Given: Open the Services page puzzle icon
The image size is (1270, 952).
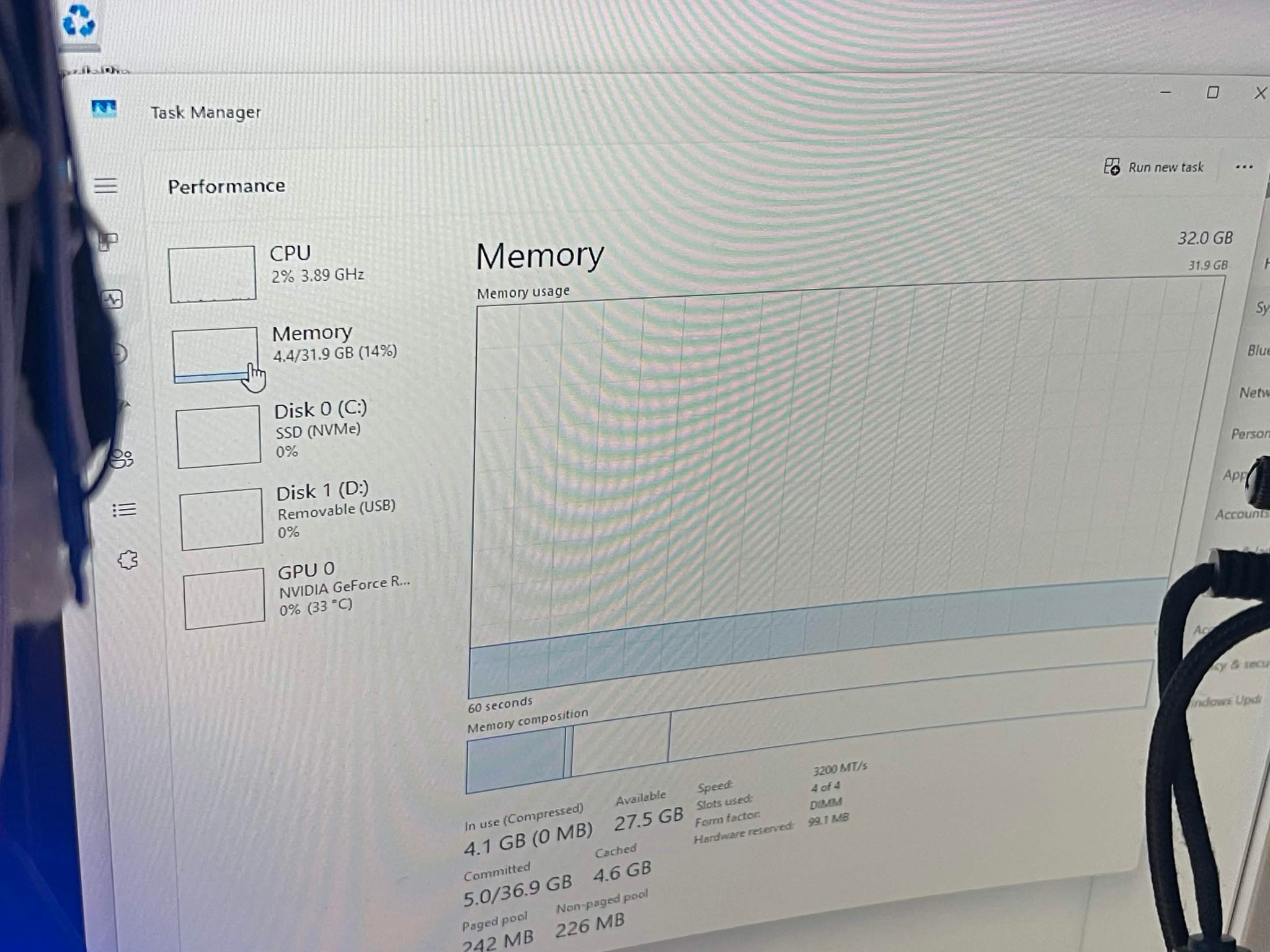Looking at the screenshot, I should pyautogui.click(x=128, y=560).
